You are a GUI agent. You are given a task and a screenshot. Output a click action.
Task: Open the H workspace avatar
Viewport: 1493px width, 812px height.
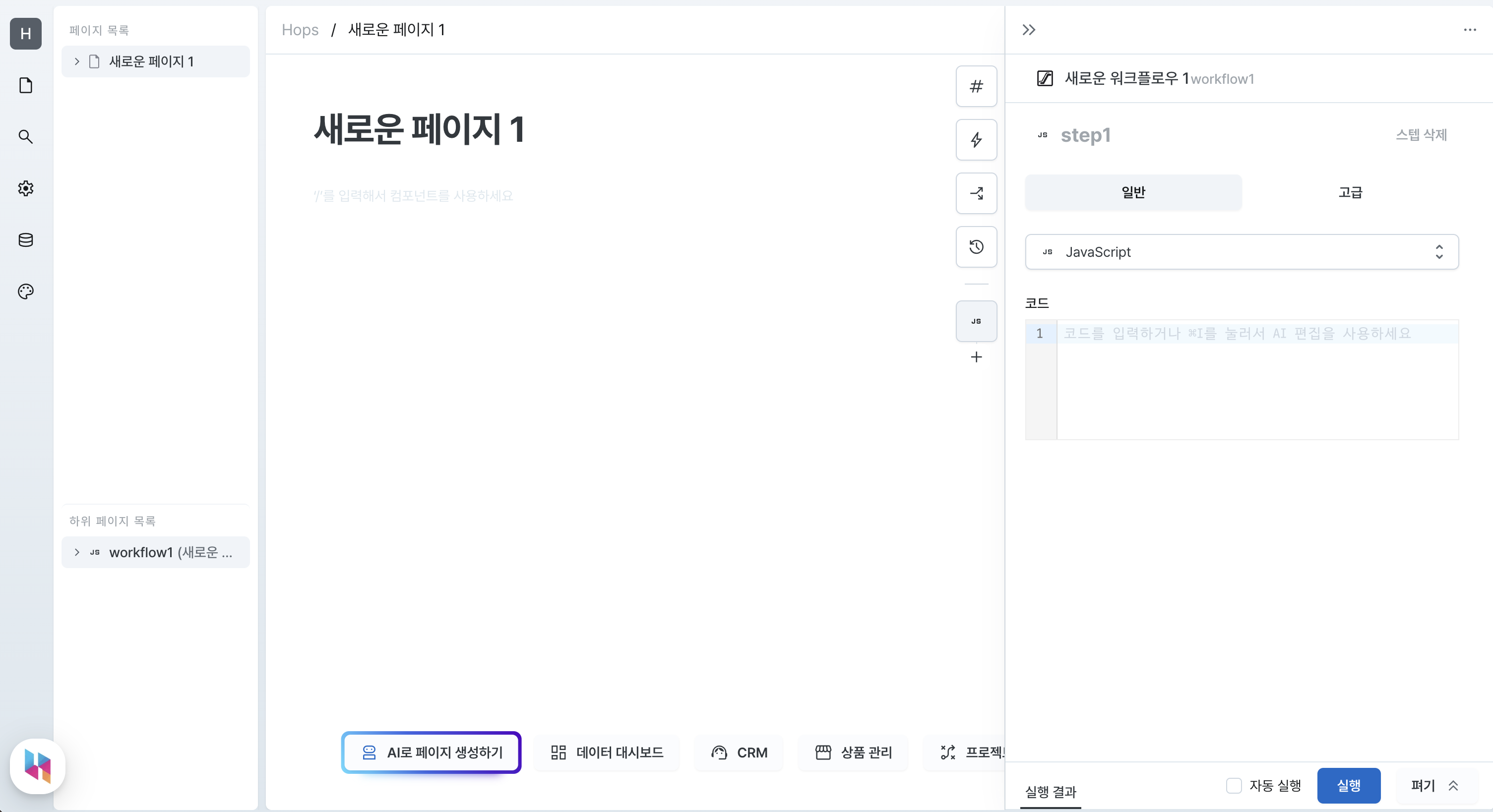[25, 34]
